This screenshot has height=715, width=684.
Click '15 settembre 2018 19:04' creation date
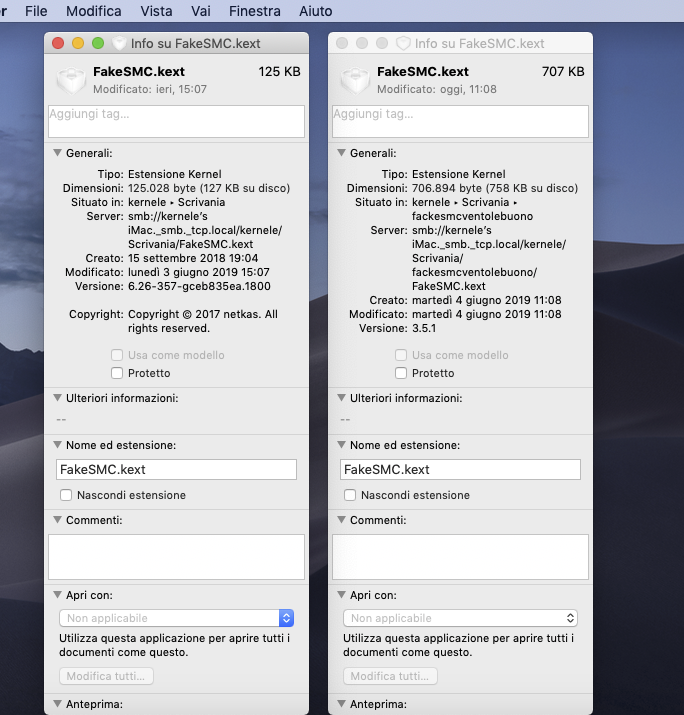coord(193,258)
